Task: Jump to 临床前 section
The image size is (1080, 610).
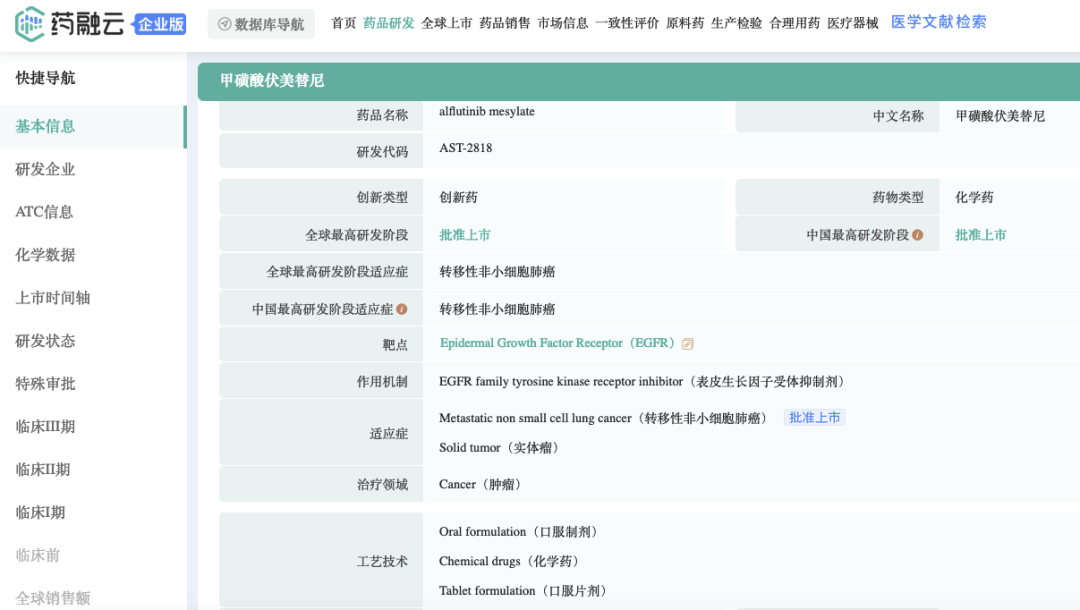Action: [x=38, y=556]
